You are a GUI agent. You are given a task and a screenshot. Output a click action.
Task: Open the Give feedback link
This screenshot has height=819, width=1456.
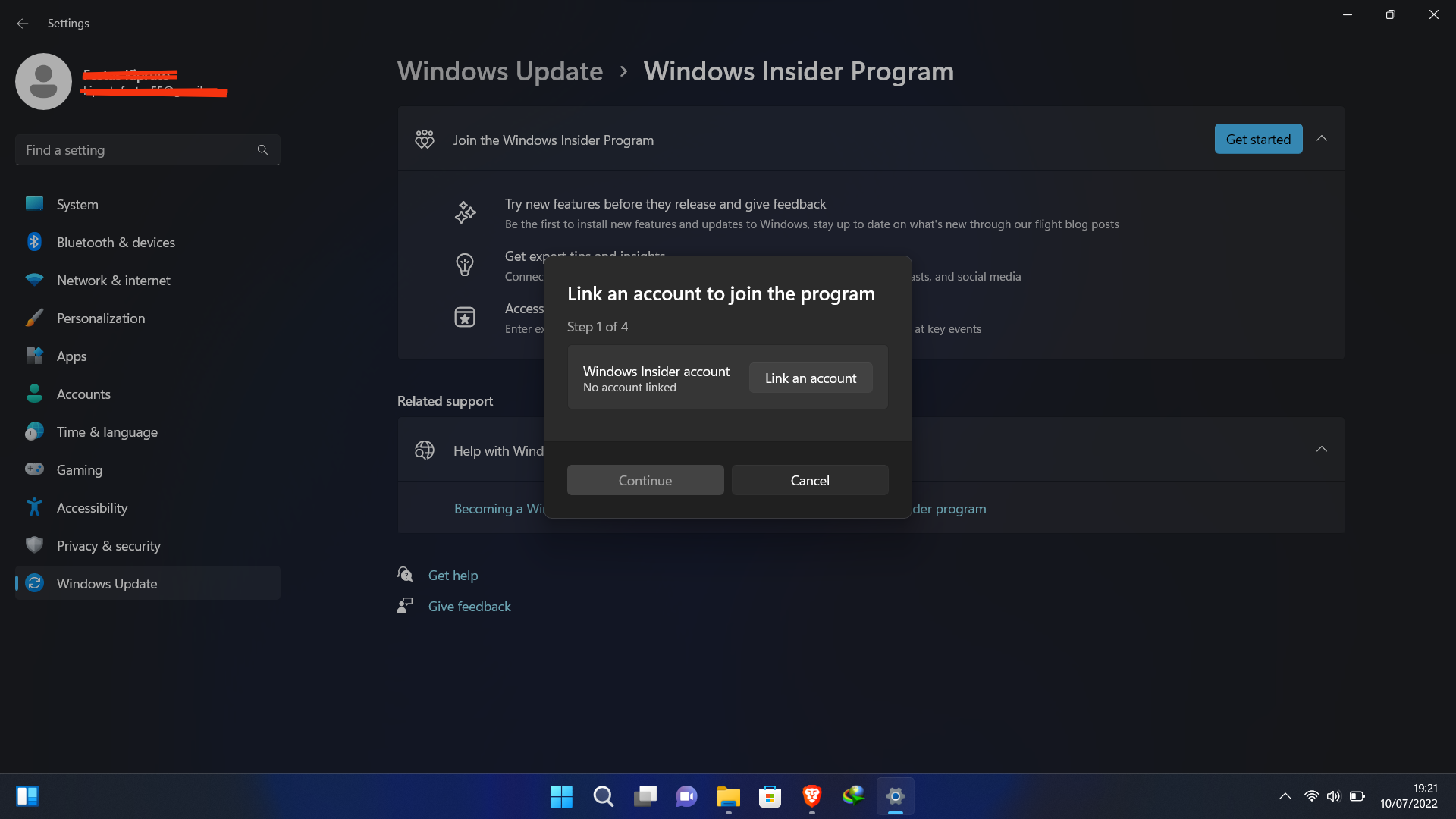click(469, 607)
